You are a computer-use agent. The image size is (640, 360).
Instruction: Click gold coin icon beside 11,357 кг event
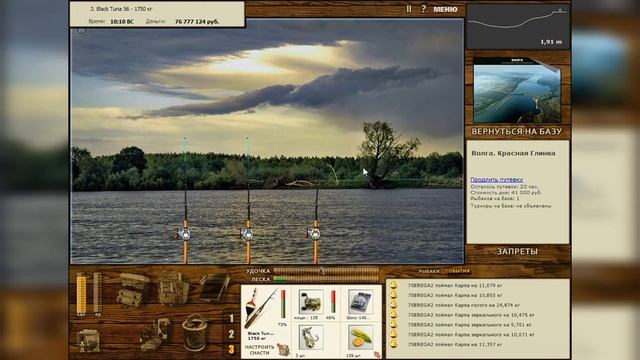click(x=393, y=344)
